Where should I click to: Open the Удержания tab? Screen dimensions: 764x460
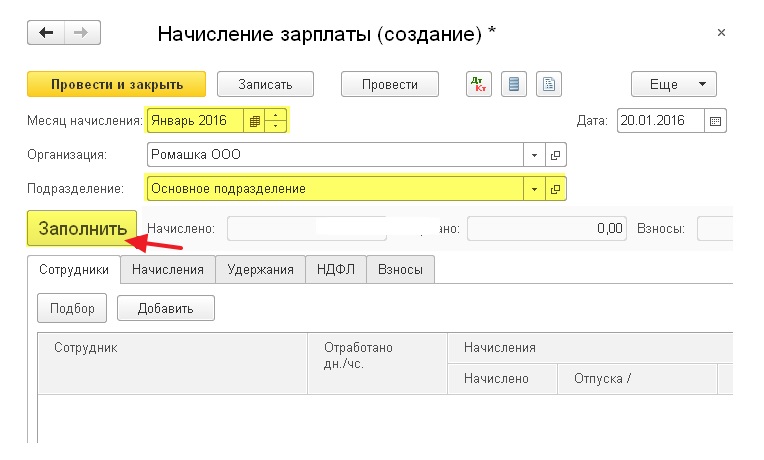pos(260,269)
